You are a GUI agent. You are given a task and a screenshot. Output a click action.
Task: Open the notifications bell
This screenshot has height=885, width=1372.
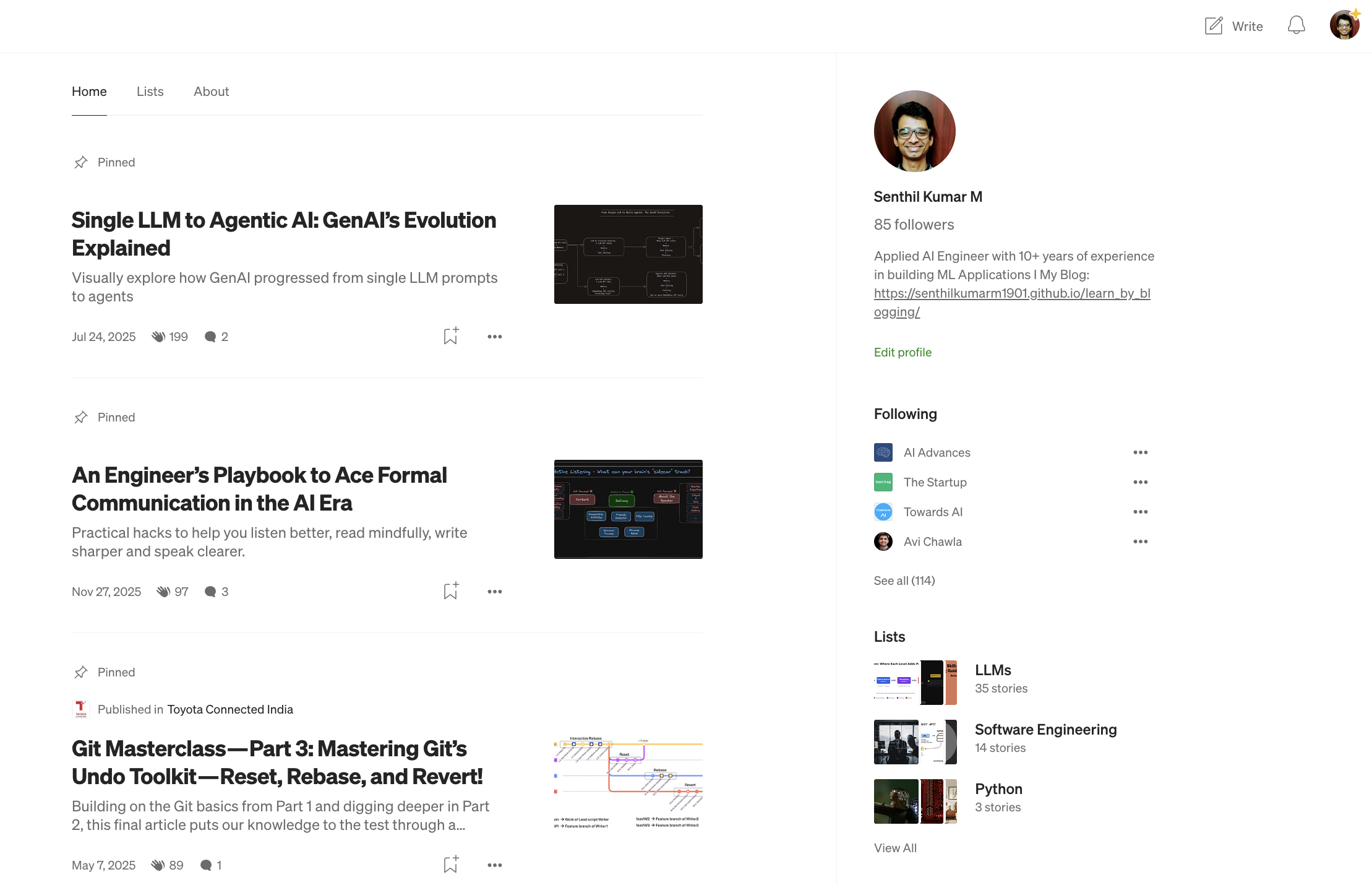(1296, 26)
